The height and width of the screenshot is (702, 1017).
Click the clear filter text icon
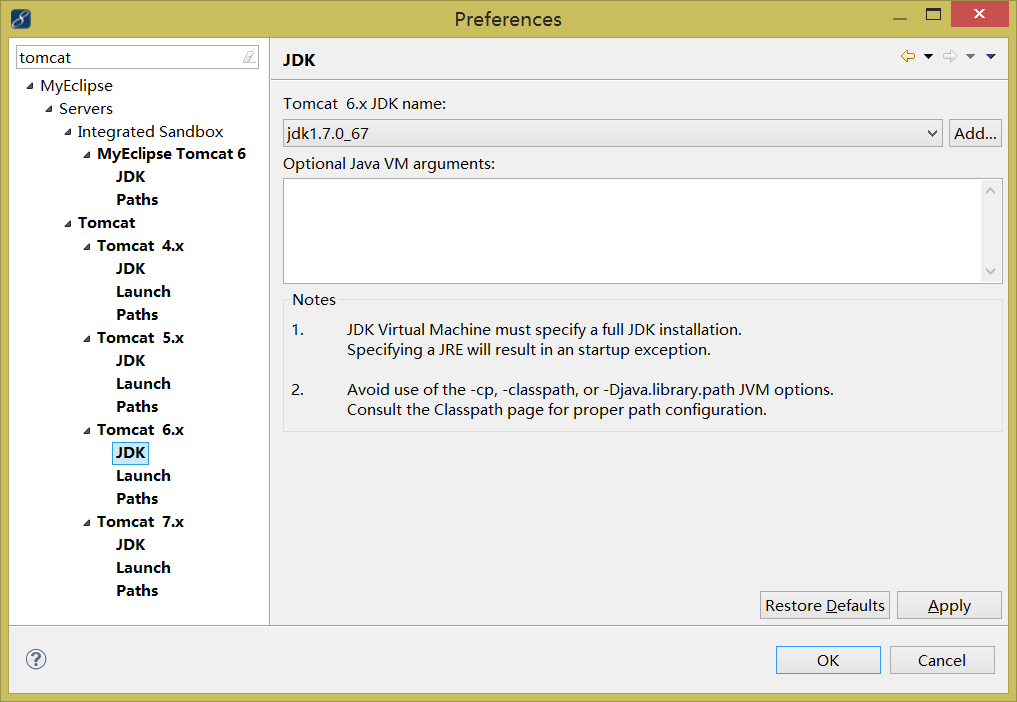(x=249, y=58)
